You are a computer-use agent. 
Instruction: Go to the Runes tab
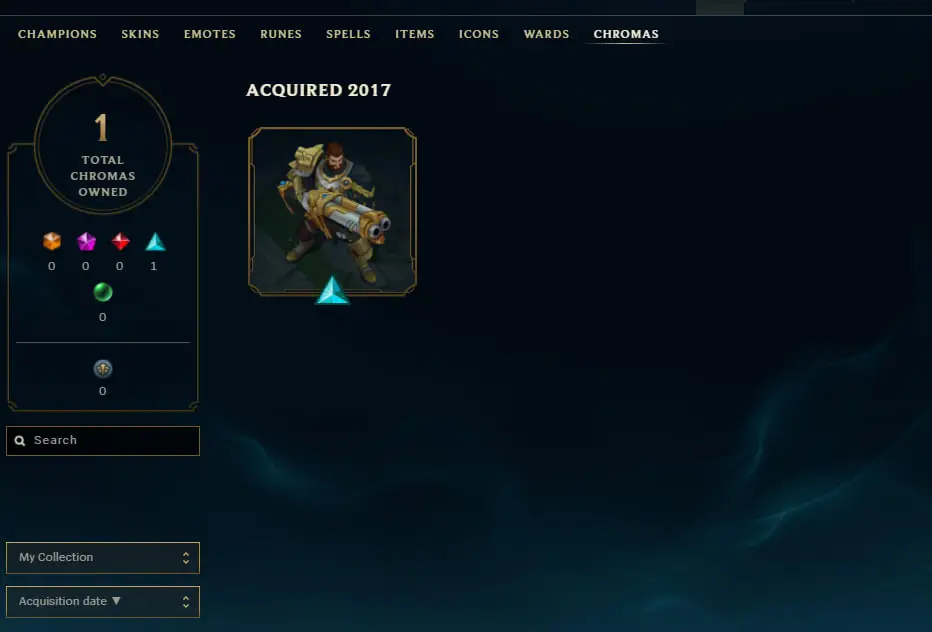tap(281, 34)
